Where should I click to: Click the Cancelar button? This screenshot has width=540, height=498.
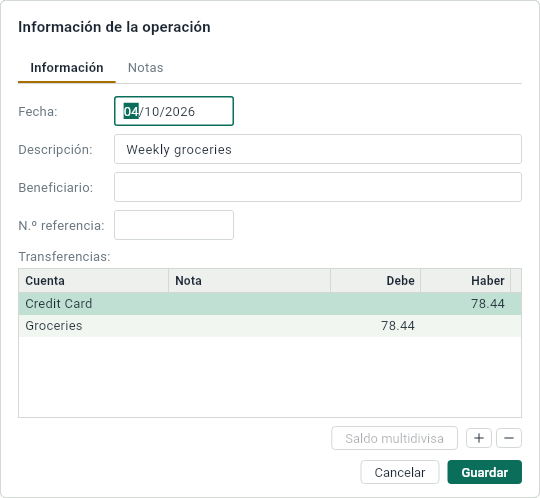coord(400,472)
